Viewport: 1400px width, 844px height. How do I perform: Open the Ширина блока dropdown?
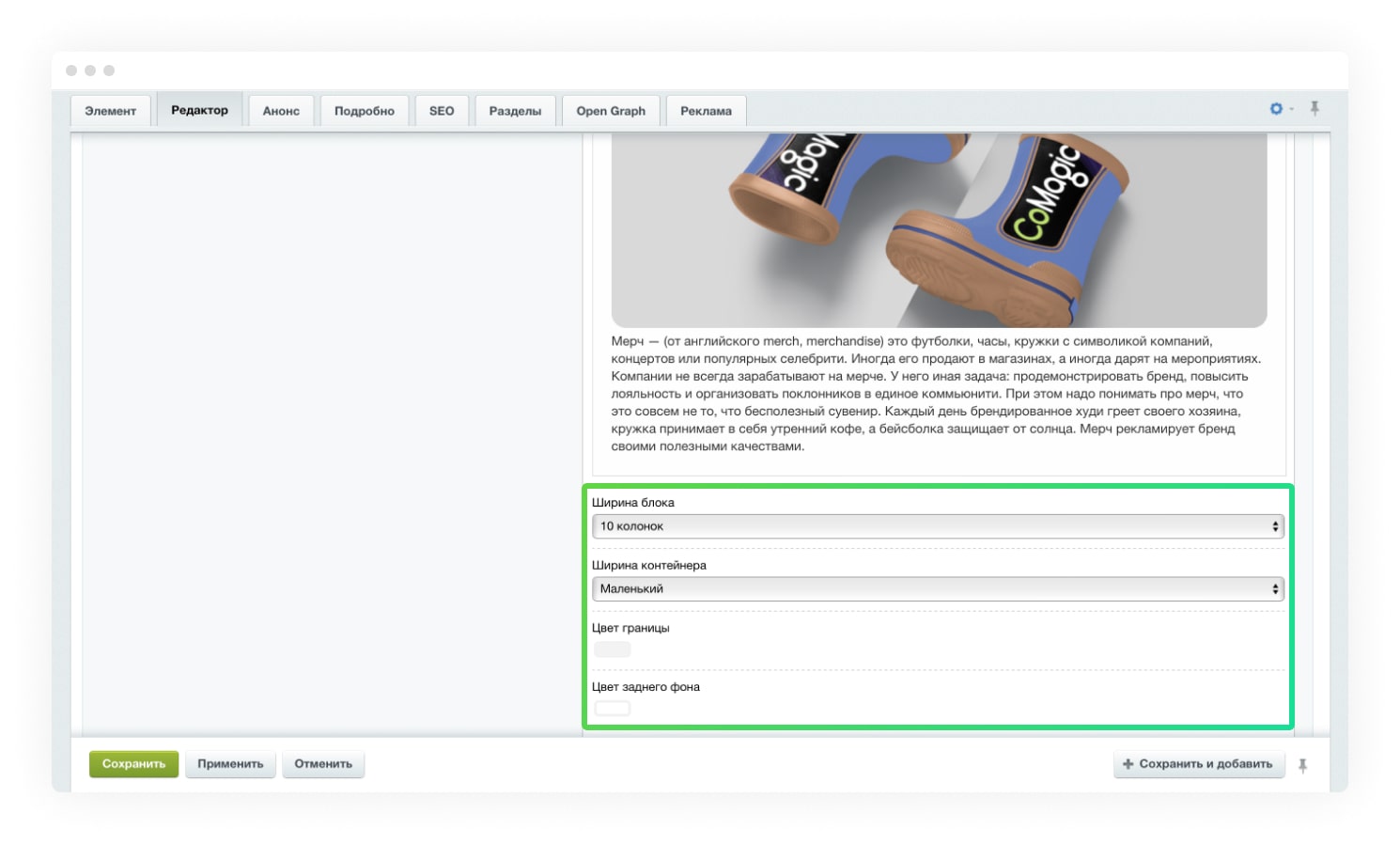938,526
